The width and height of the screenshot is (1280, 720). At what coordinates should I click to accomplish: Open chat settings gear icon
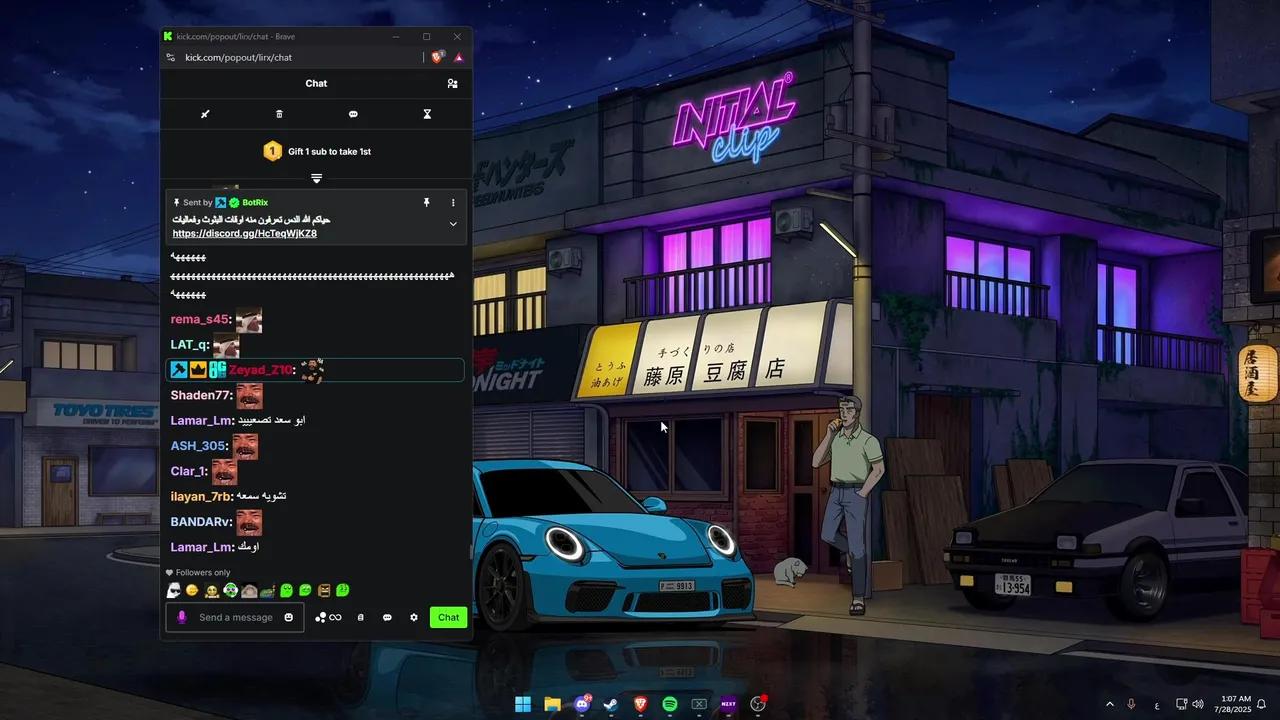pos(414,618)
